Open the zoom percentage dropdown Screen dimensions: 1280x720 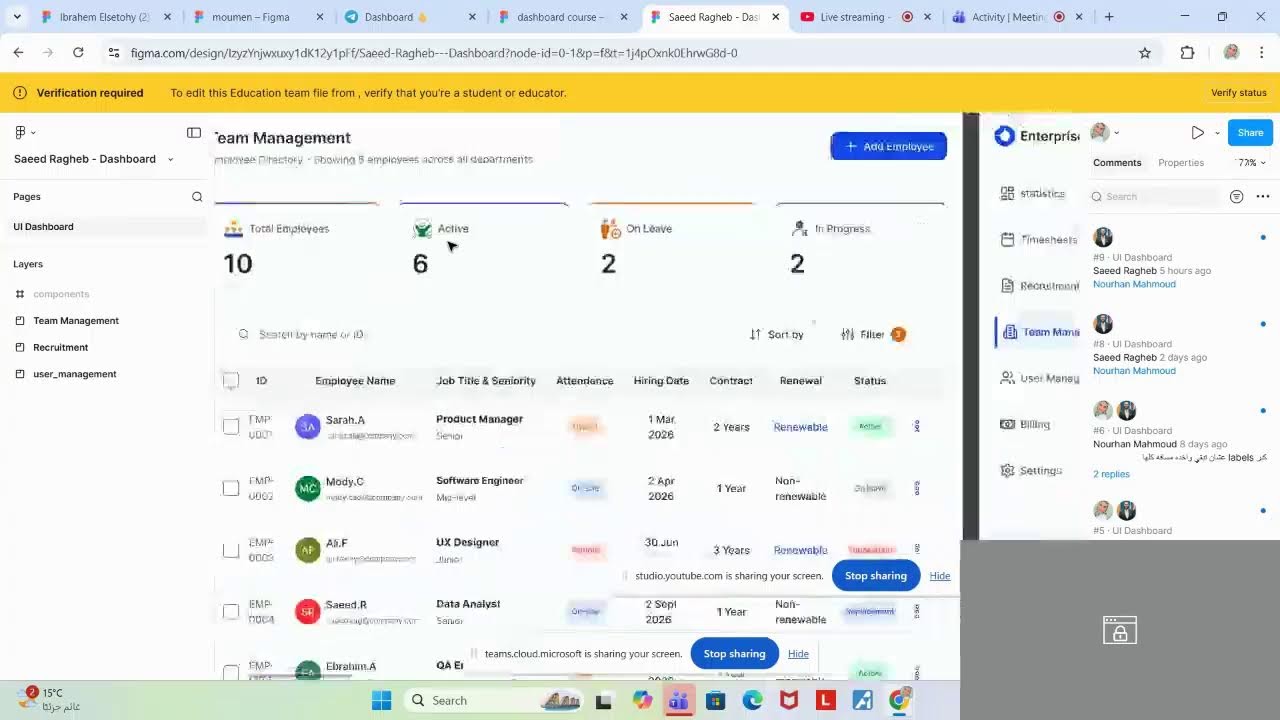(1251, 163)
